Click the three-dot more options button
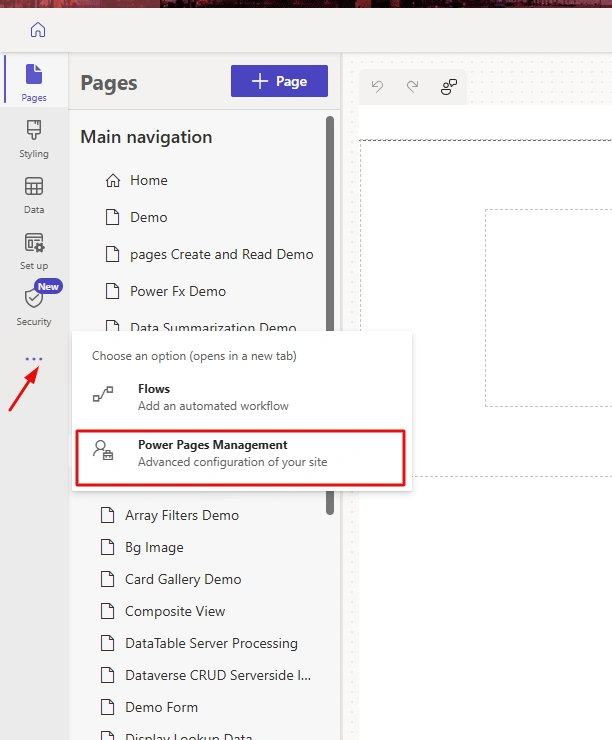Screen dimensions: 612x740 (34, 359)
